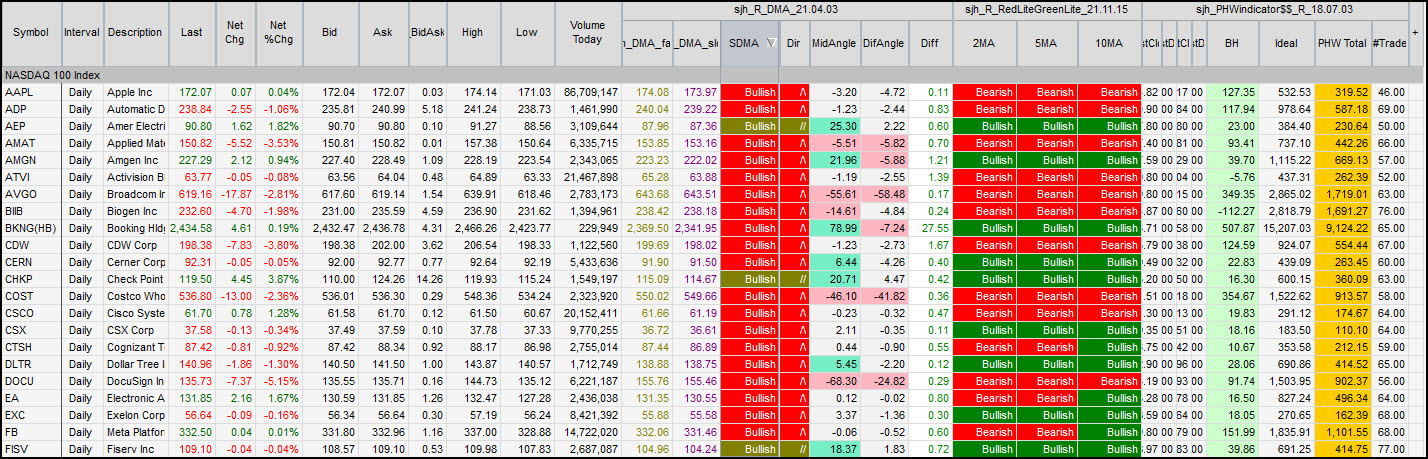Sort by the BH column header
The image size is (1428, 459).
pyautogui.click(x=1231, y=44)
